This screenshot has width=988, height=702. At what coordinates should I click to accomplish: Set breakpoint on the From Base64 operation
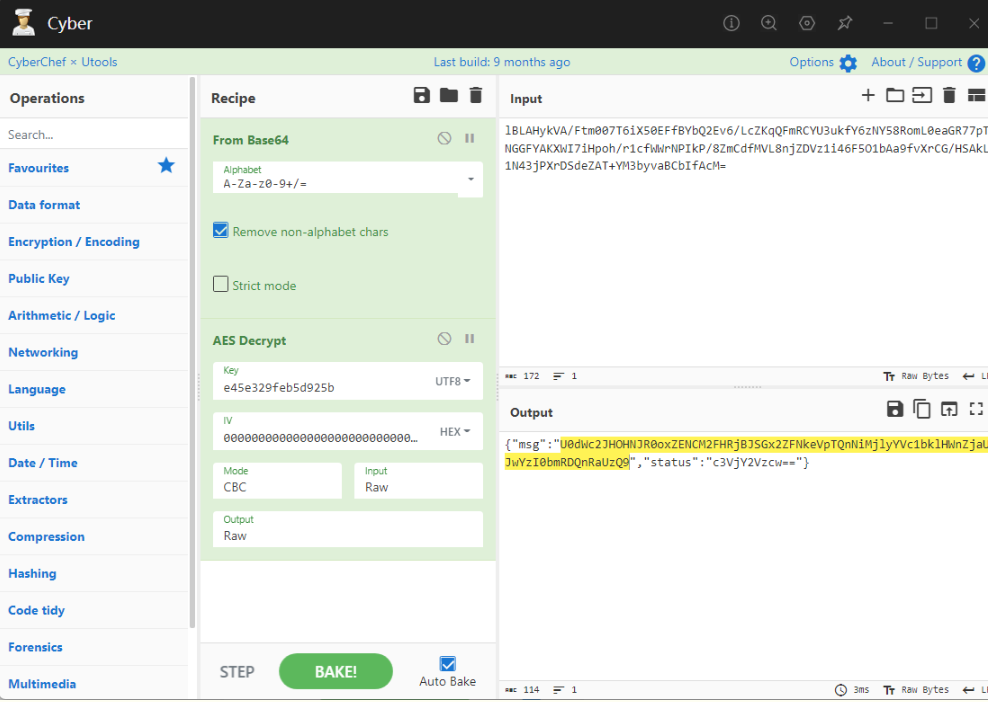point(469,139)
